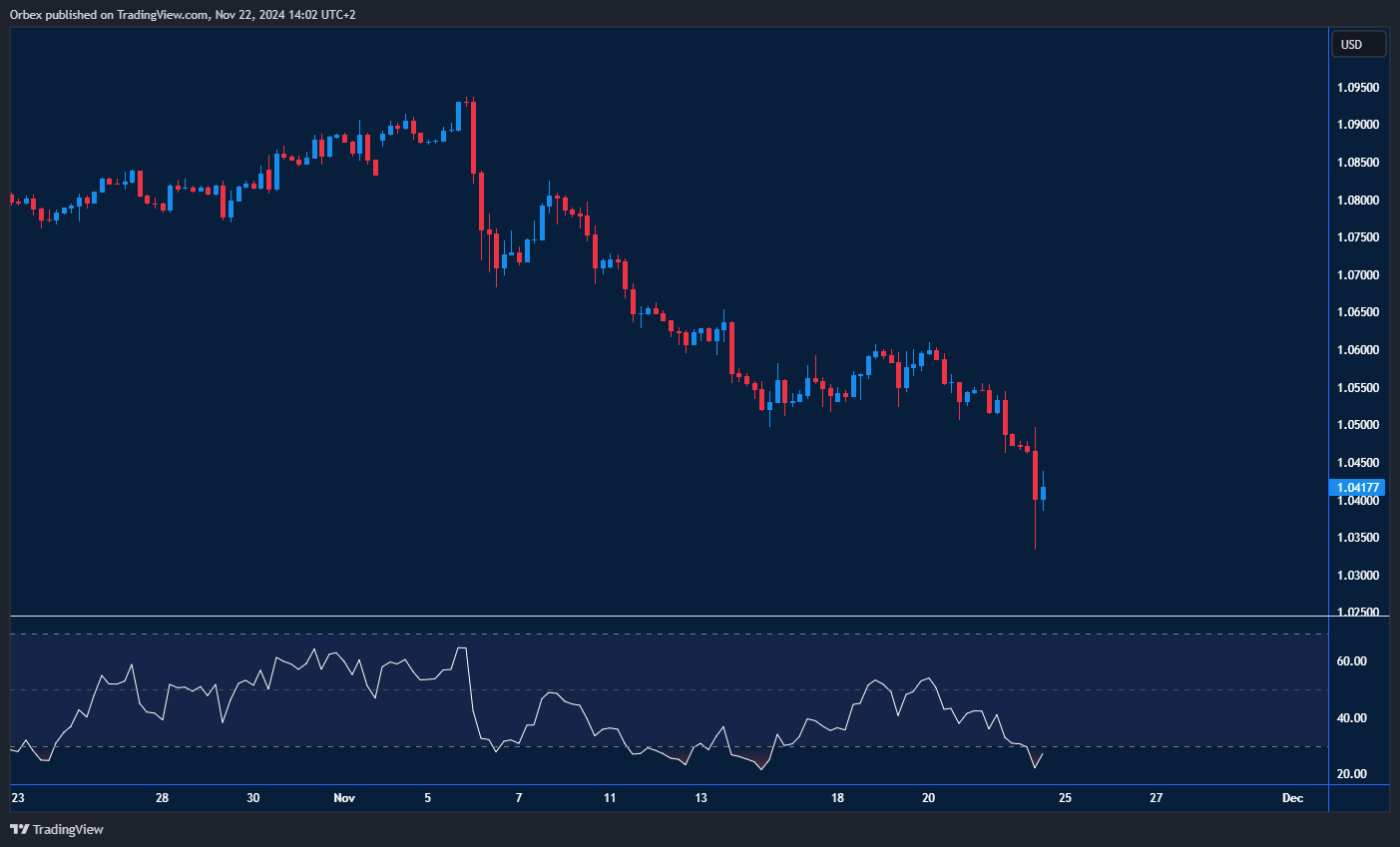Click the date label 28 on the time axis
1400x847 pixels.
(163, 798)
